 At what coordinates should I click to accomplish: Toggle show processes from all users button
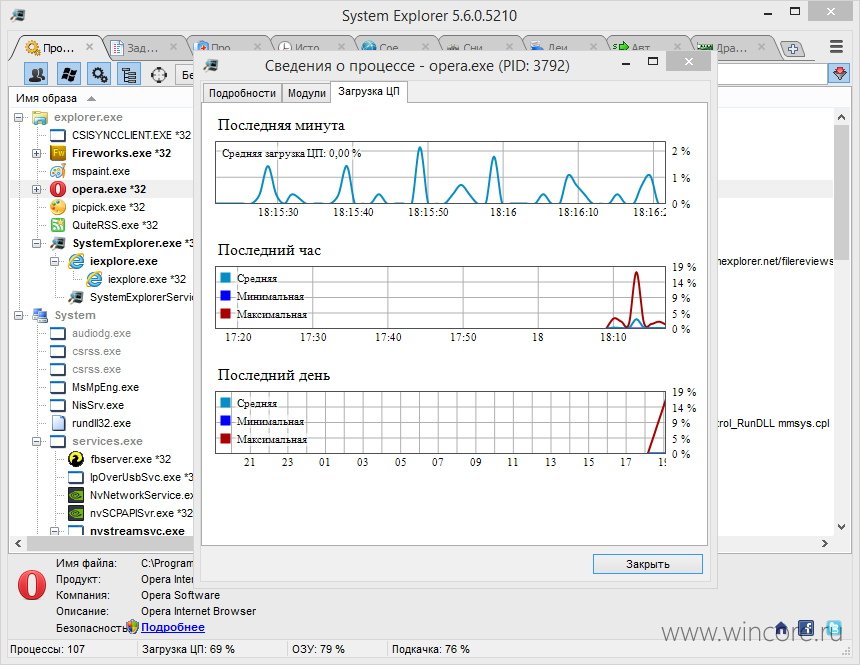tap(37, 74)
